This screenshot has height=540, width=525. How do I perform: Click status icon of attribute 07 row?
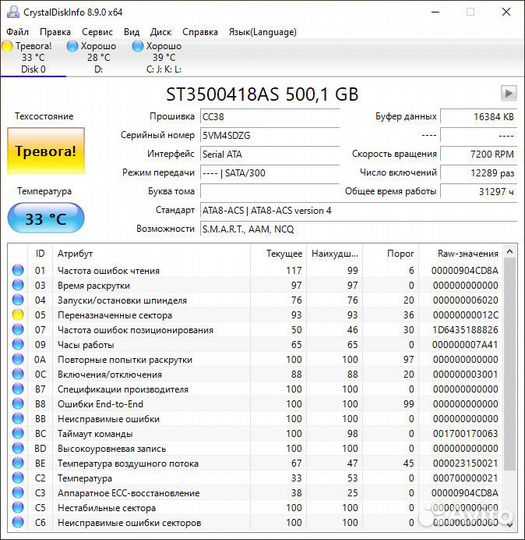pyautogui.click(x=18, y=330)
